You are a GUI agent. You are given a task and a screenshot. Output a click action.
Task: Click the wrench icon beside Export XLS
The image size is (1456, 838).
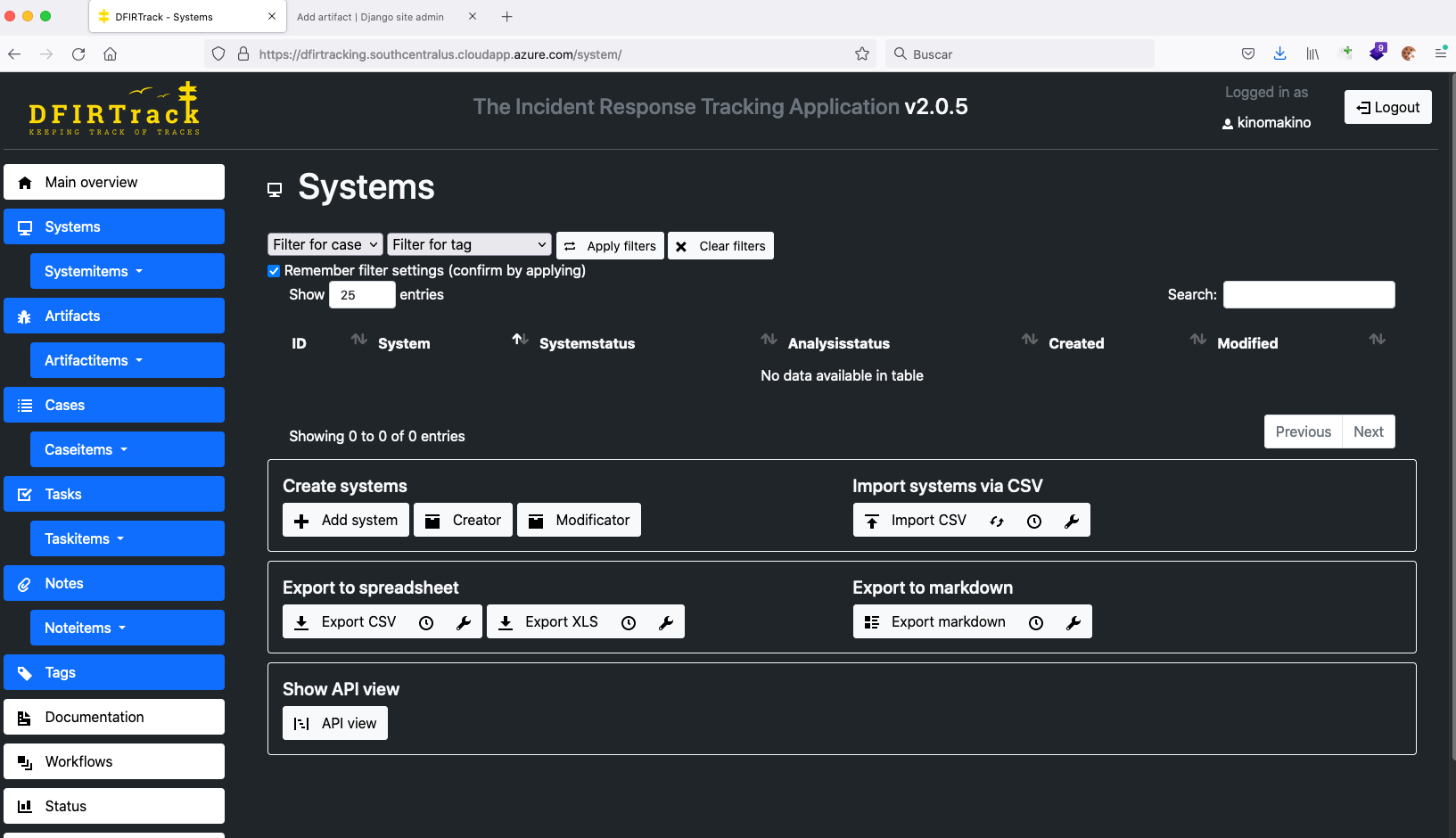(x=666, y=623)
